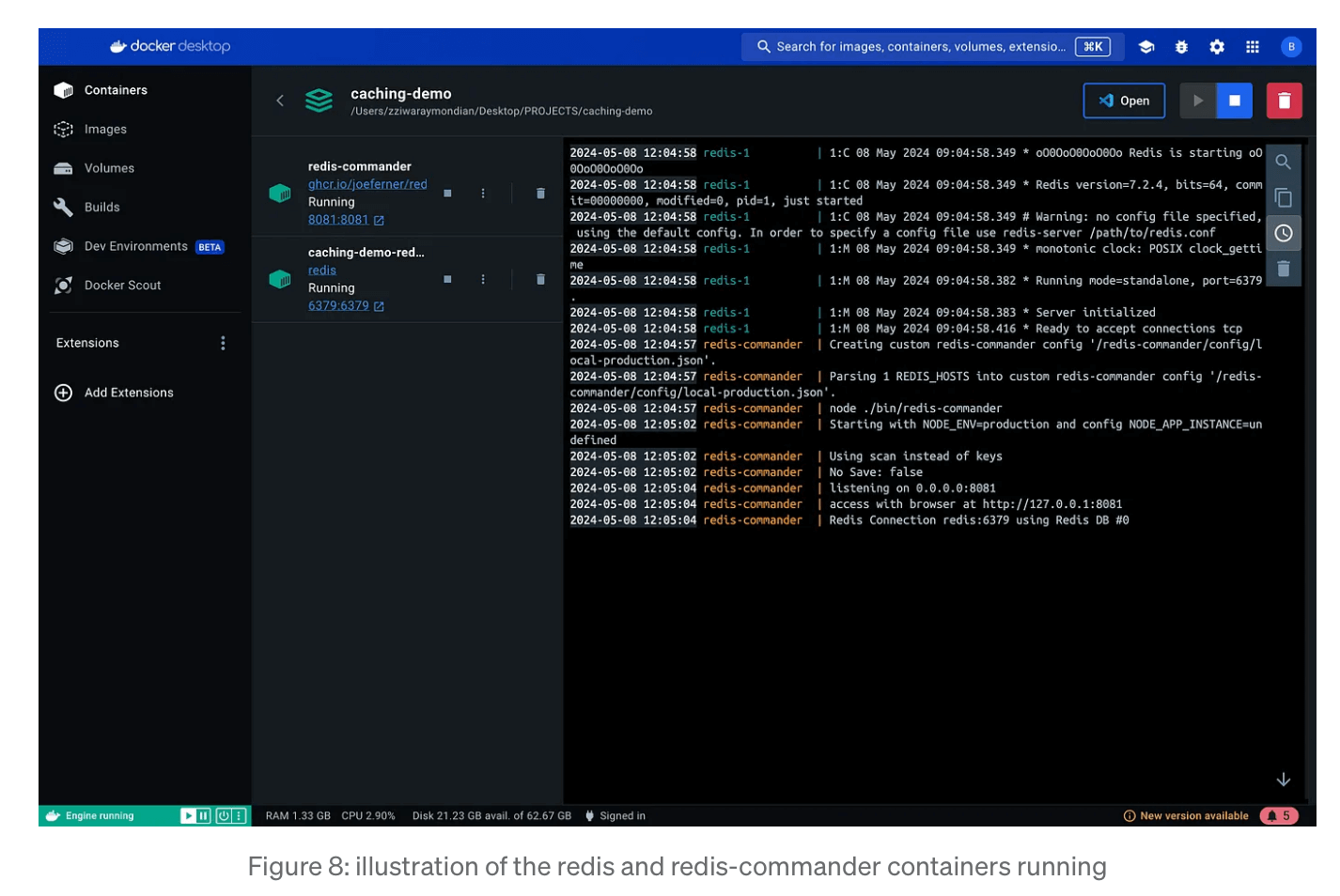
Task: Click the caching-demo-red… container name
Action: 366,253
